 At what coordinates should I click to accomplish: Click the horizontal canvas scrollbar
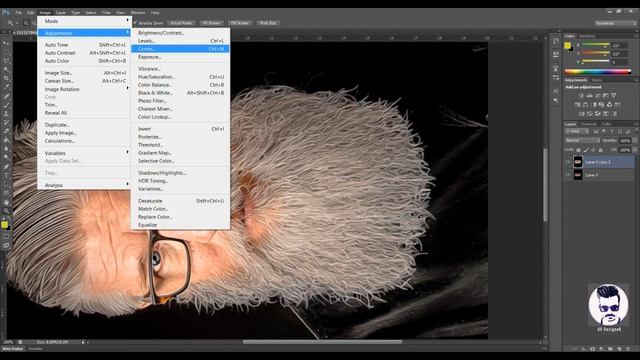pos(322,342)
